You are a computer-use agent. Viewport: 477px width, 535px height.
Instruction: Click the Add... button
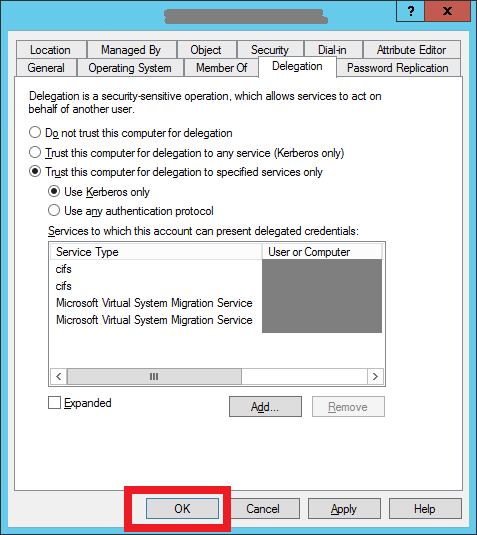pos(265,407)
